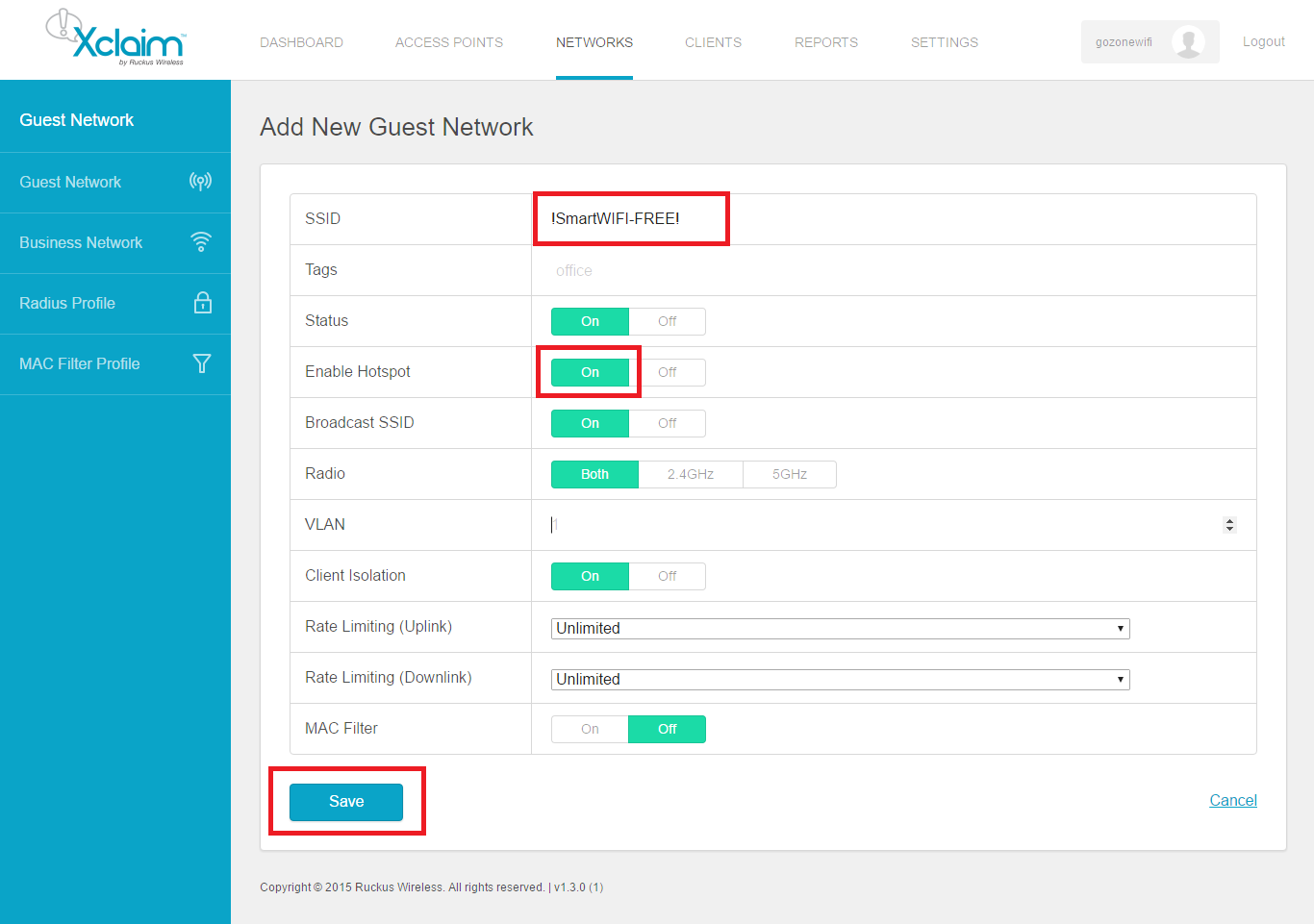Set Status to On
The image size is (1314, 924).
pos(590,321)
